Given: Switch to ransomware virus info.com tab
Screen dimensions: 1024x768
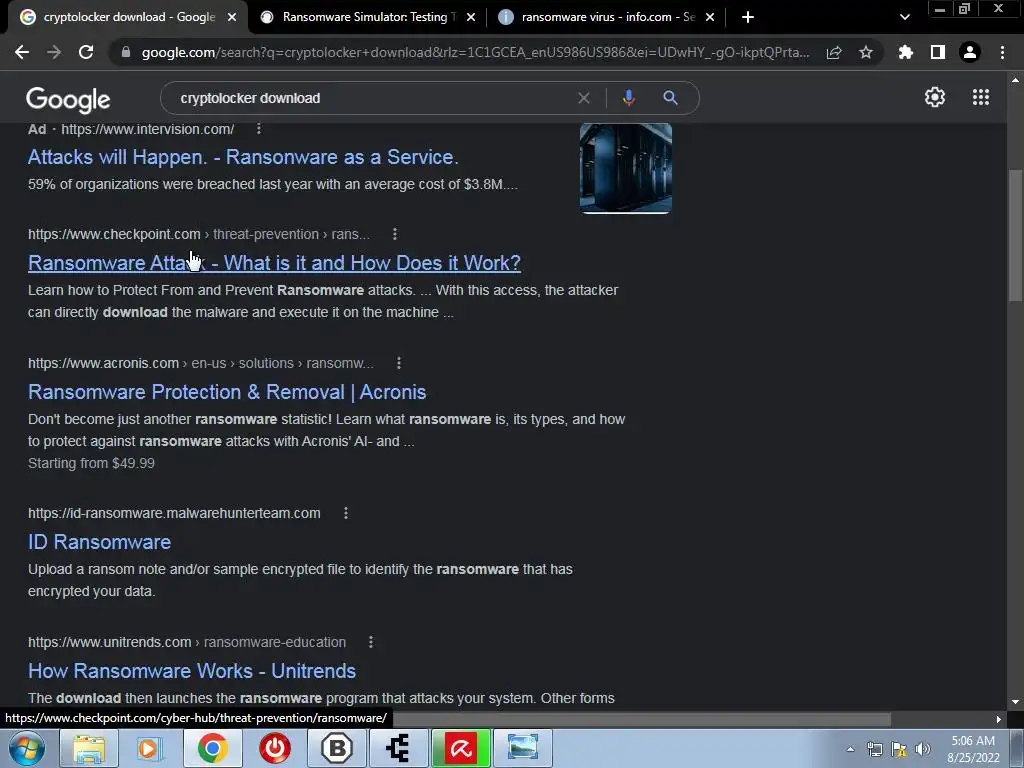Looking at the screenshot, I should coord(607,17).
